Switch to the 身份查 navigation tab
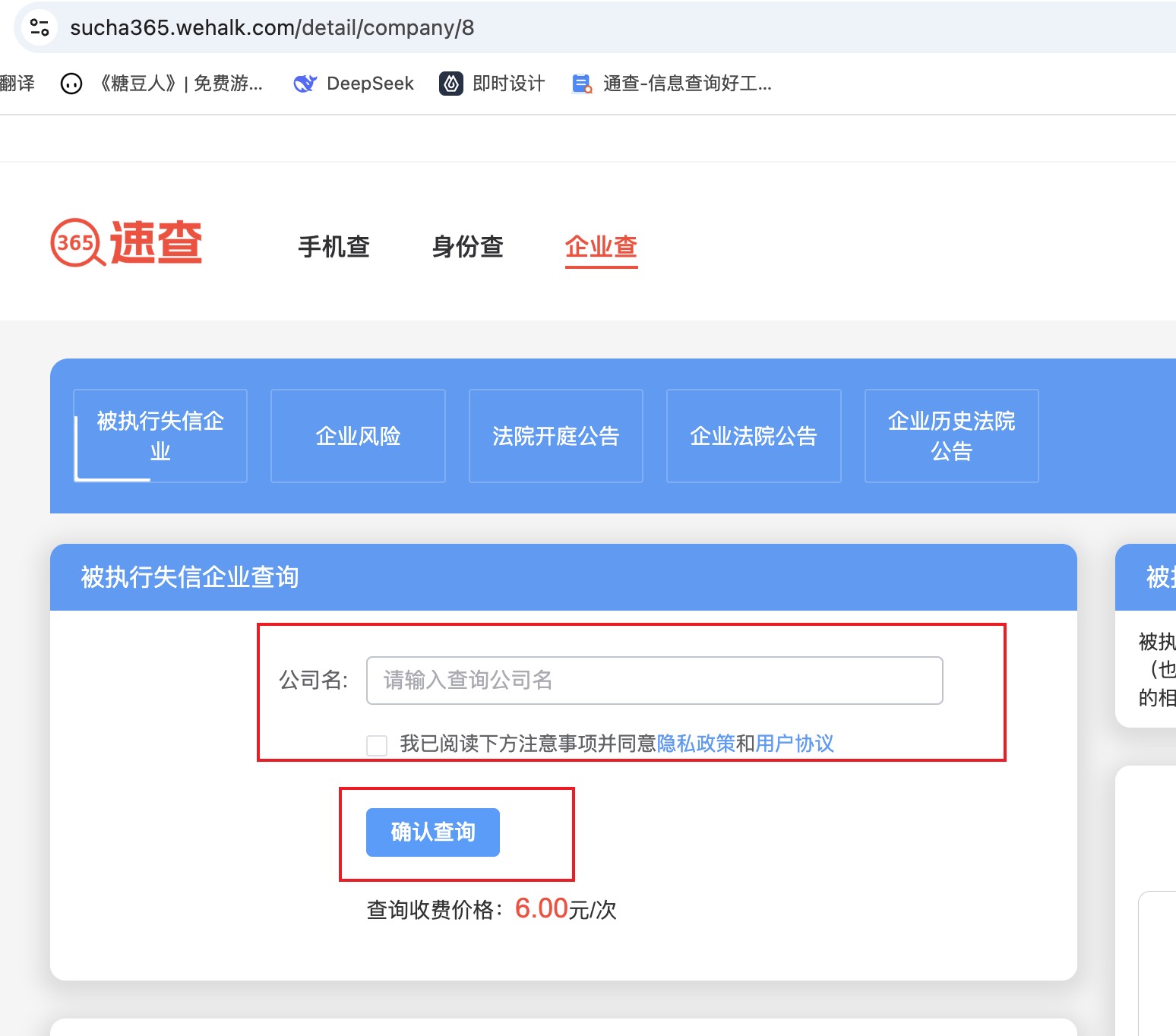The height and width of the screenshot is (1036, 1176). coord(467,247)
